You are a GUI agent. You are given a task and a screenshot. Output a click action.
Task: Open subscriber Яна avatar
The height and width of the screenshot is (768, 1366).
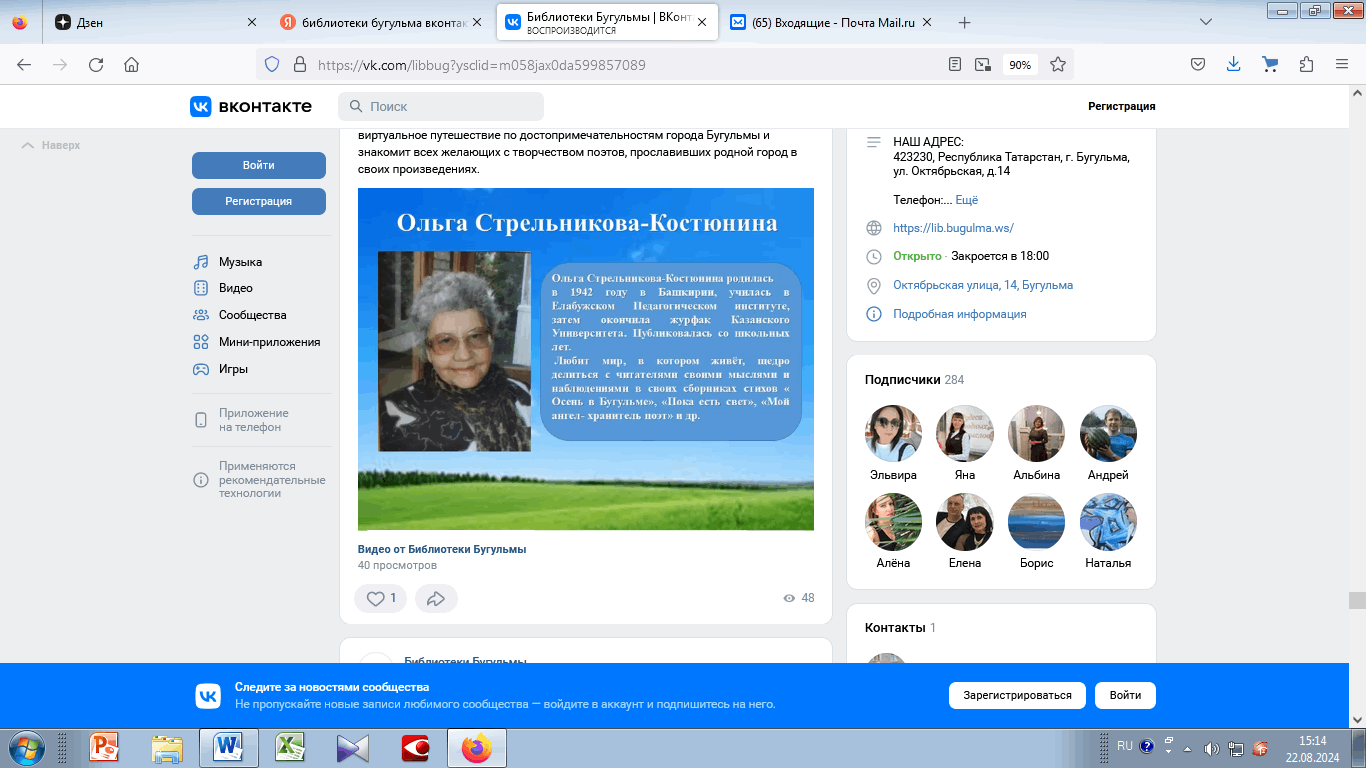tap(965, 433)
